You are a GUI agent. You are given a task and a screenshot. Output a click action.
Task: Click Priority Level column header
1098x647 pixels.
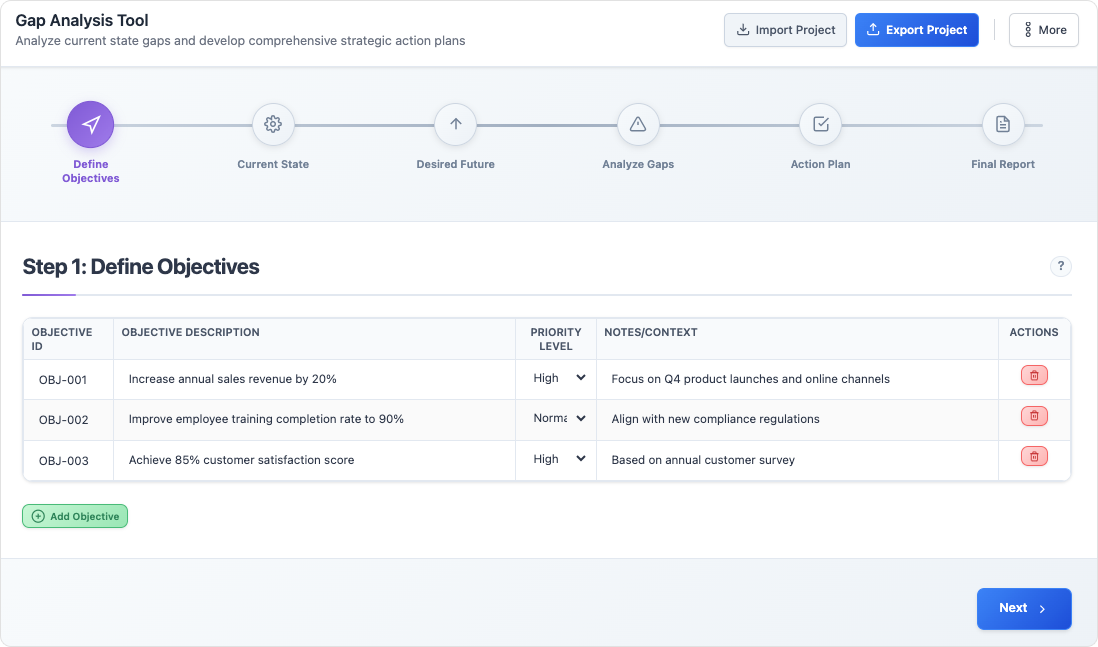[556, 340]
